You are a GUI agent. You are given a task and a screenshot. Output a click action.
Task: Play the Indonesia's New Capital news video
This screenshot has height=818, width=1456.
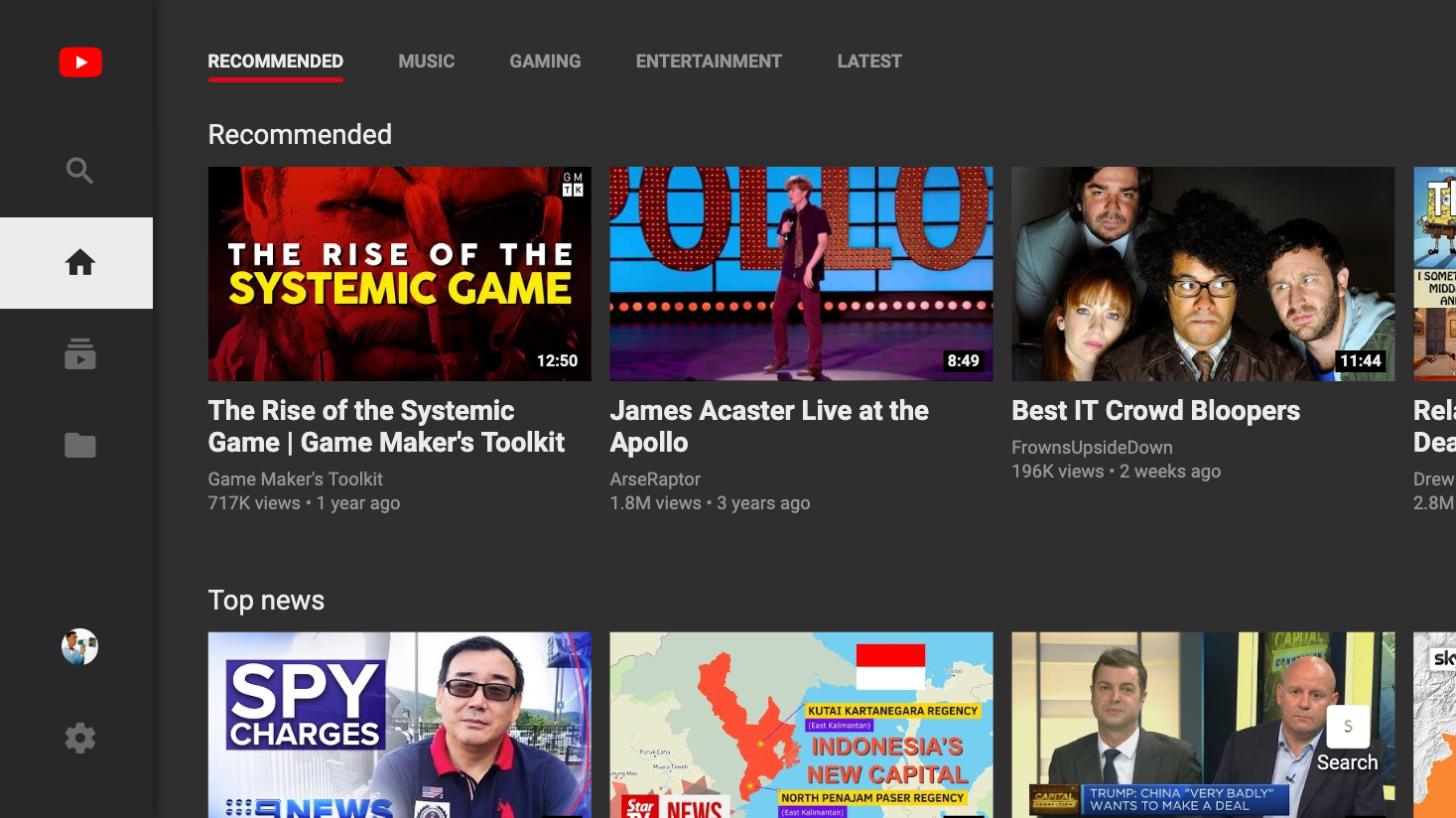tap(801, 725)
